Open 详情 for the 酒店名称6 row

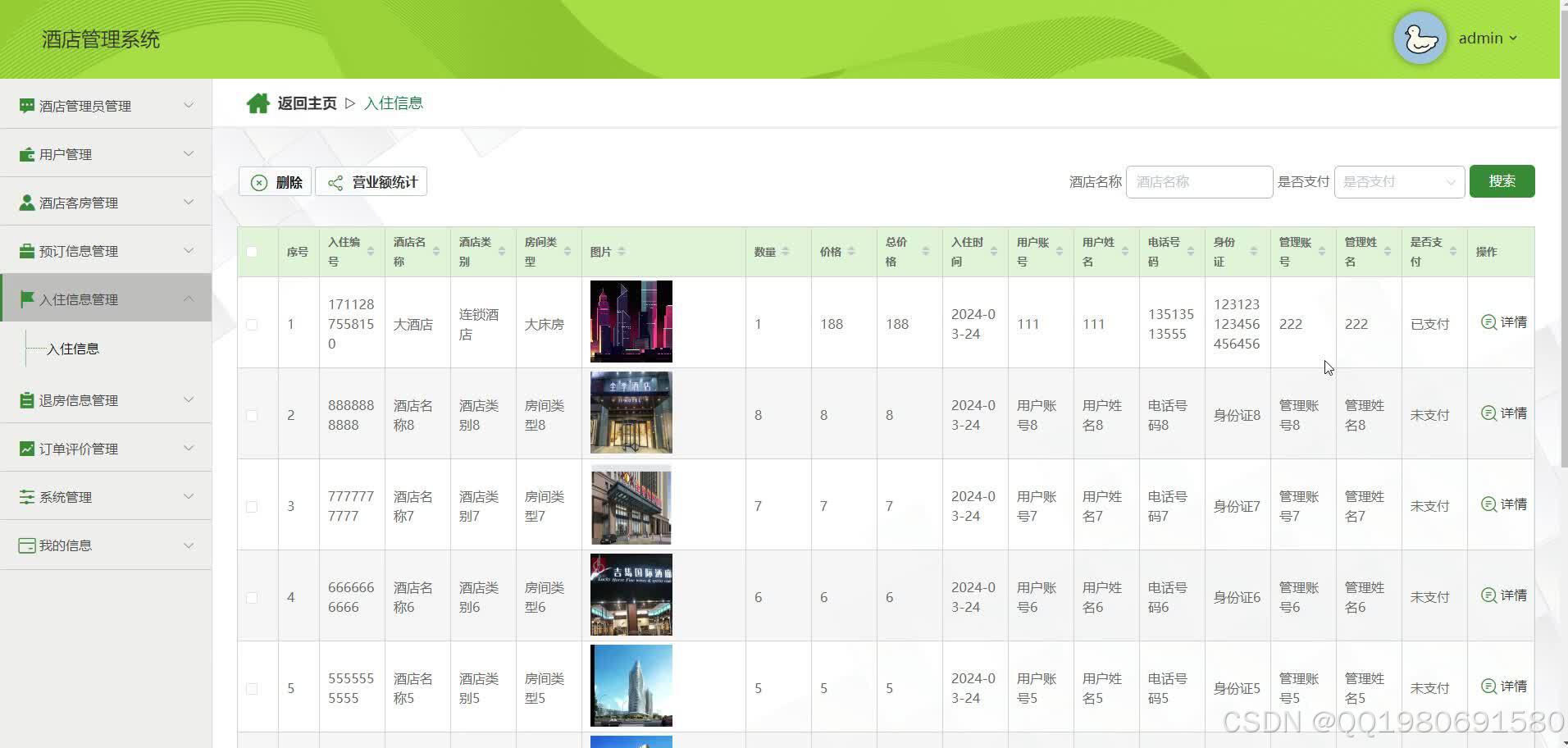click(1504, 595)
